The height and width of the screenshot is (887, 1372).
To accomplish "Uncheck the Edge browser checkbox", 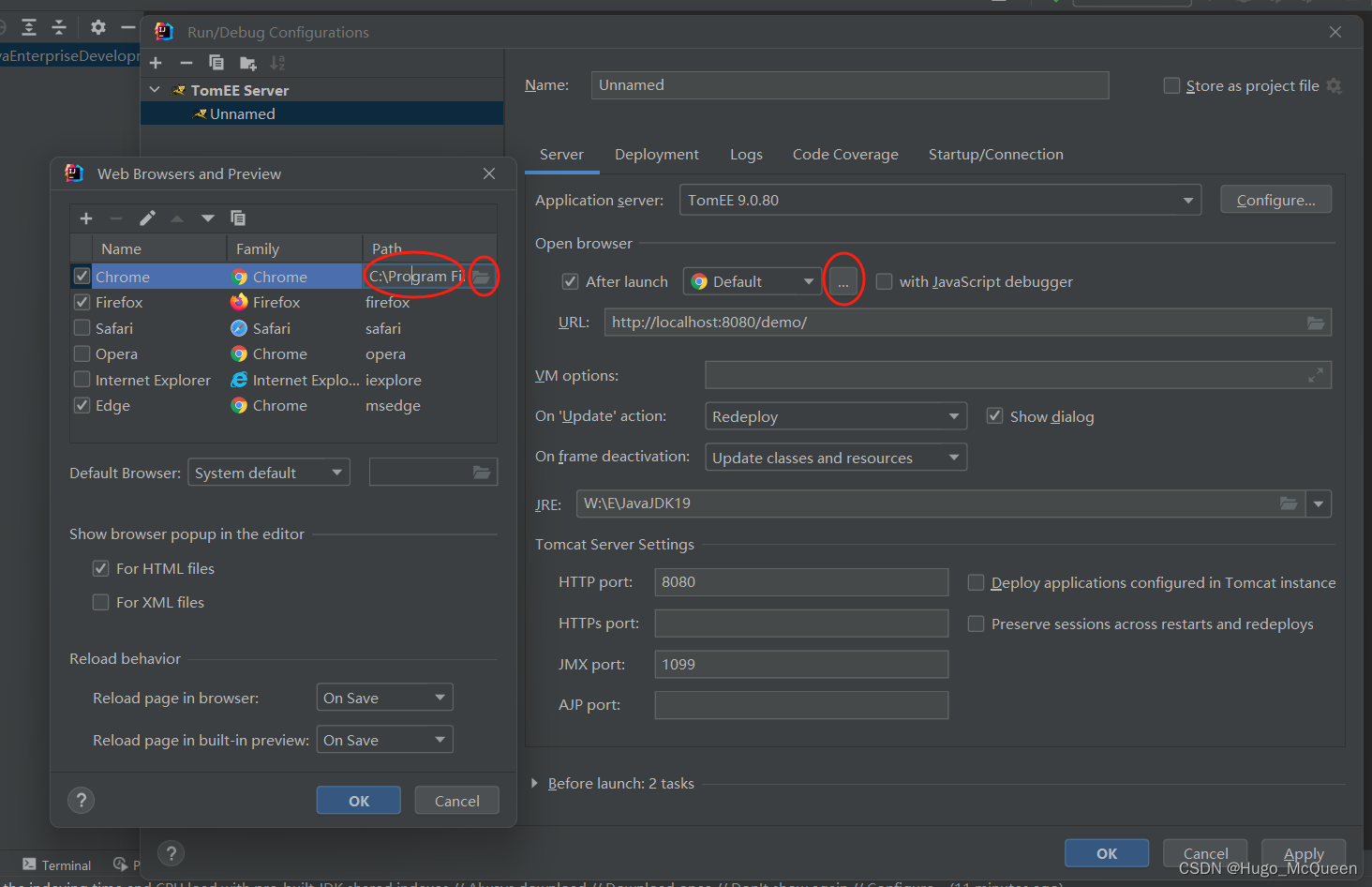I will coord(82,405).
